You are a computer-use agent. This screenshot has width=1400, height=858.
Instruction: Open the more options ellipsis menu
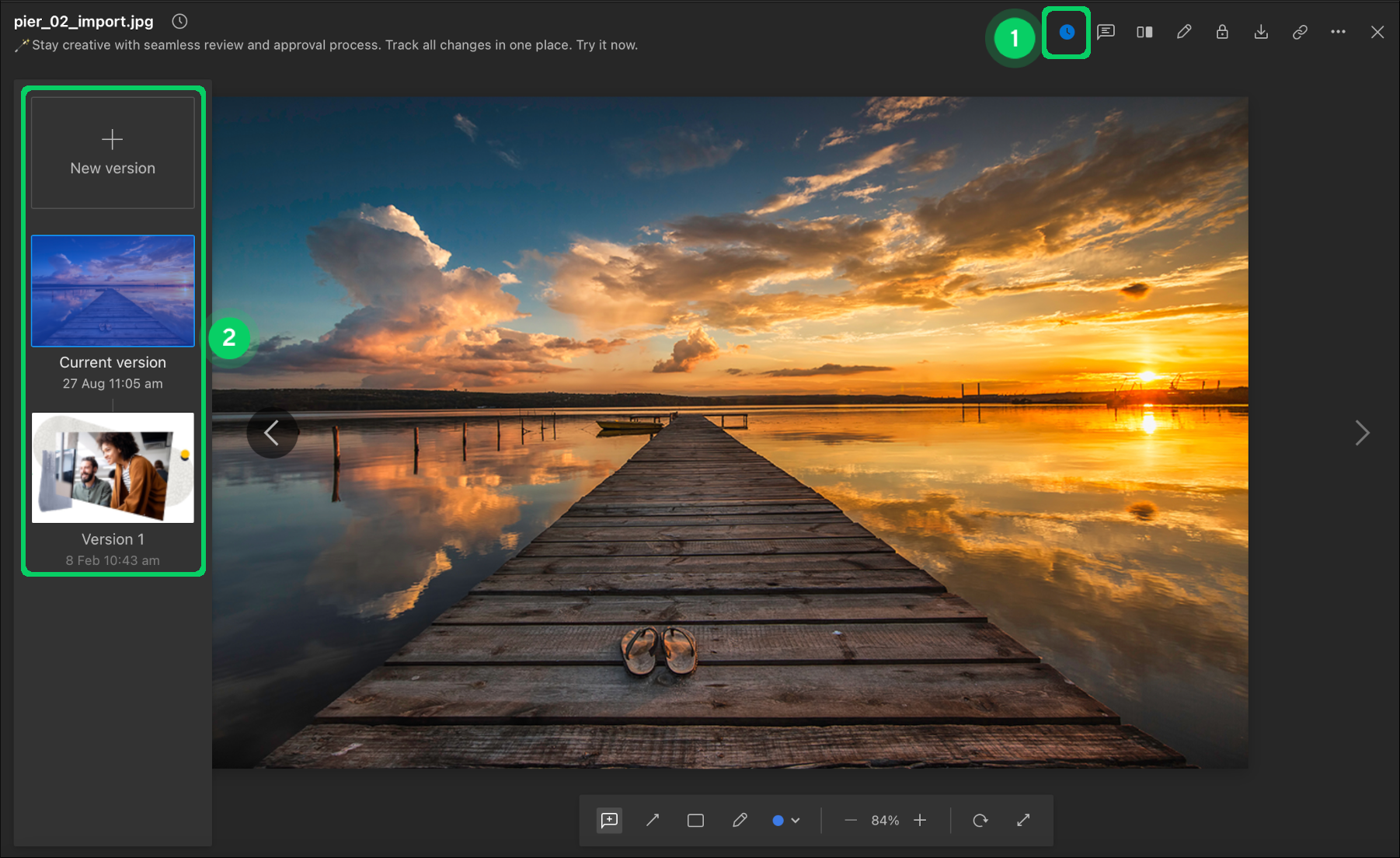click(1338, 32)
